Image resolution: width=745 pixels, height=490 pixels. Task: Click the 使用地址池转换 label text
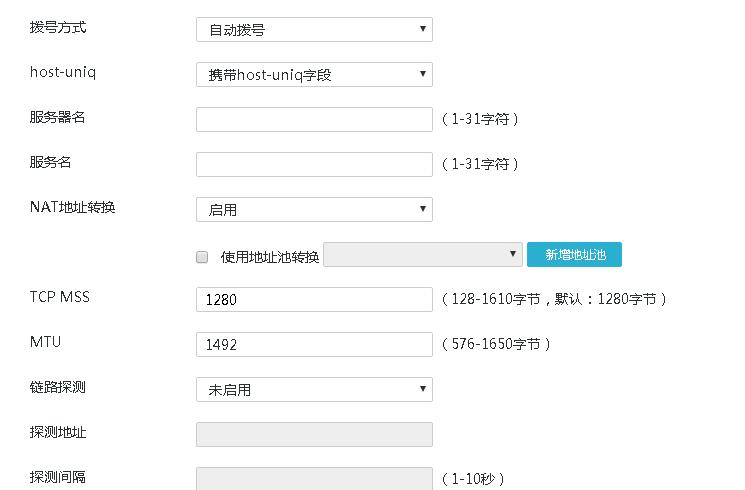click(270, 257)
